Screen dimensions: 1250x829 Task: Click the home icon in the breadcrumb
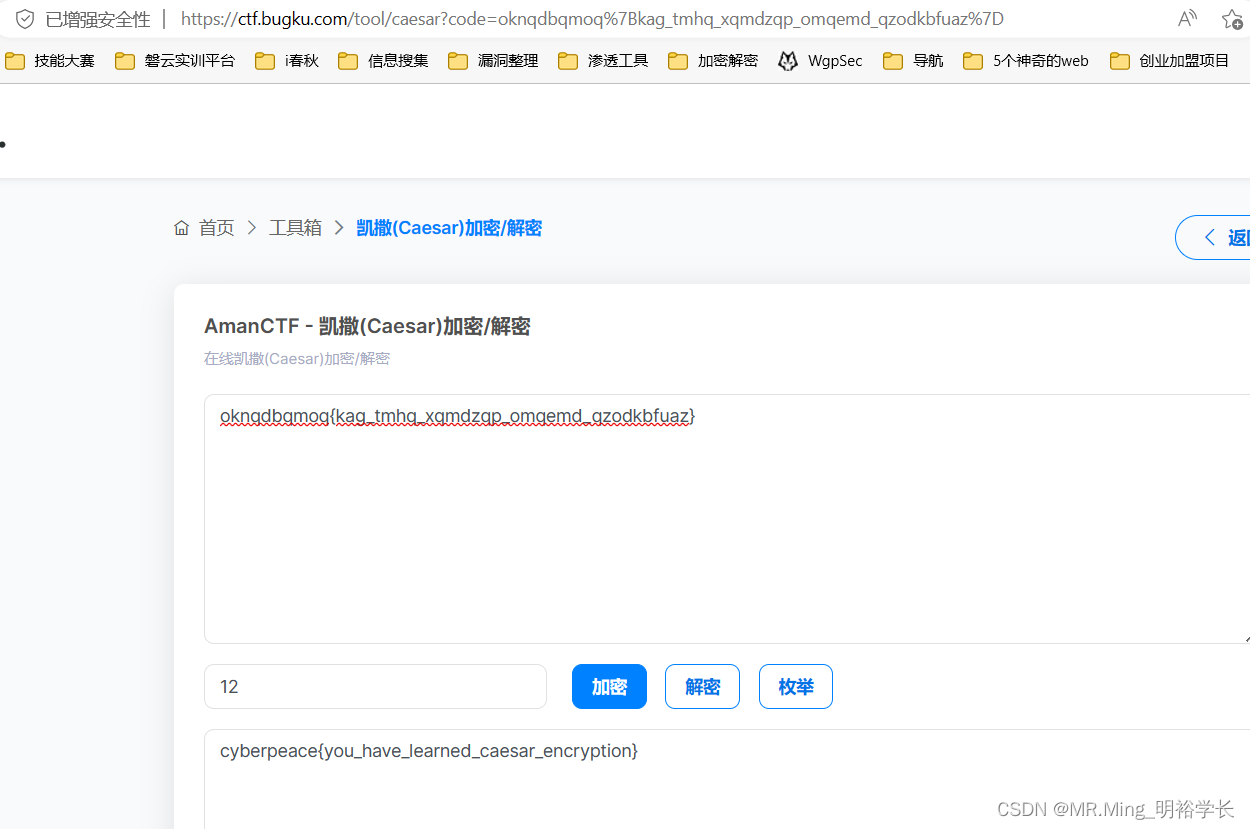pyautogui.click(x=181, y=227)
